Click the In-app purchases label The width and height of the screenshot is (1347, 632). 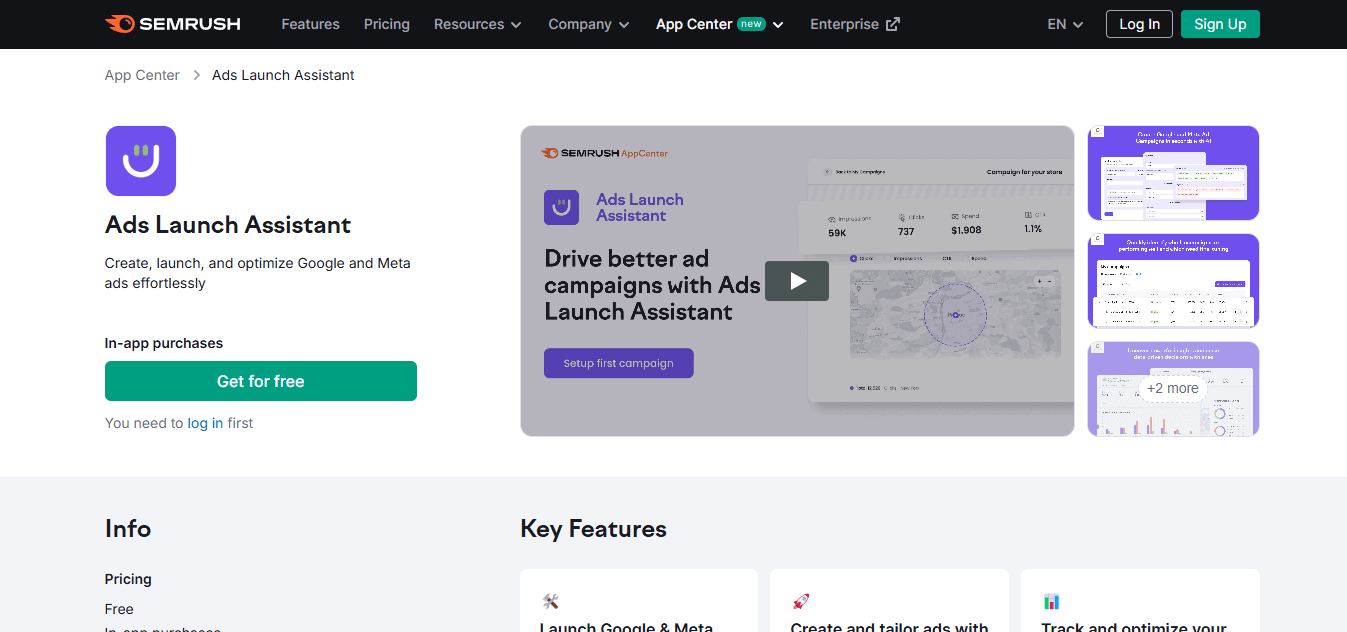point(164,343)
